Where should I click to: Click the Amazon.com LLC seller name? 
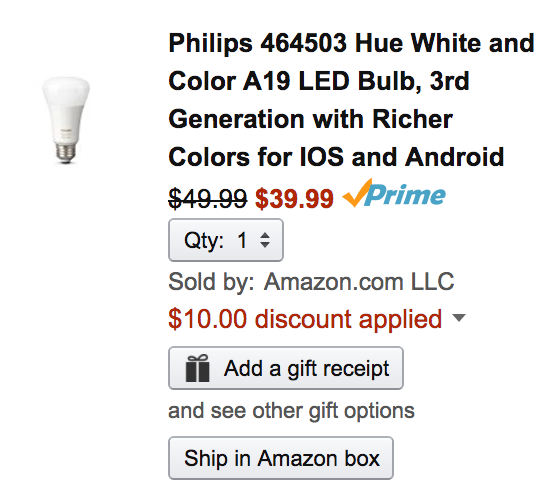pyautogui.click(x=359, y=281)
